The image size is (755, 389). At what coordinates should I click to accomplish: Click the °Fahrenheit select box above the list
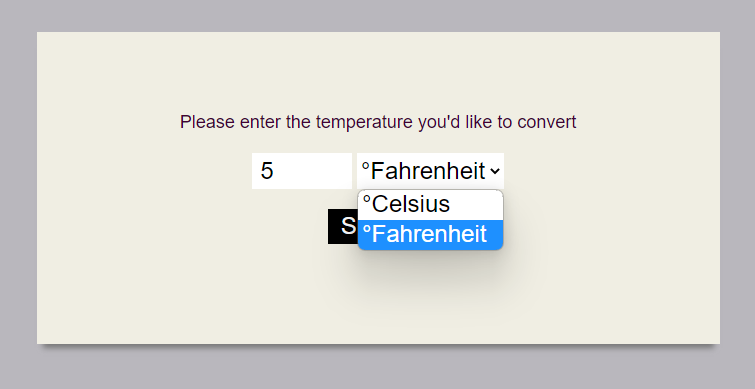(430, 171)
